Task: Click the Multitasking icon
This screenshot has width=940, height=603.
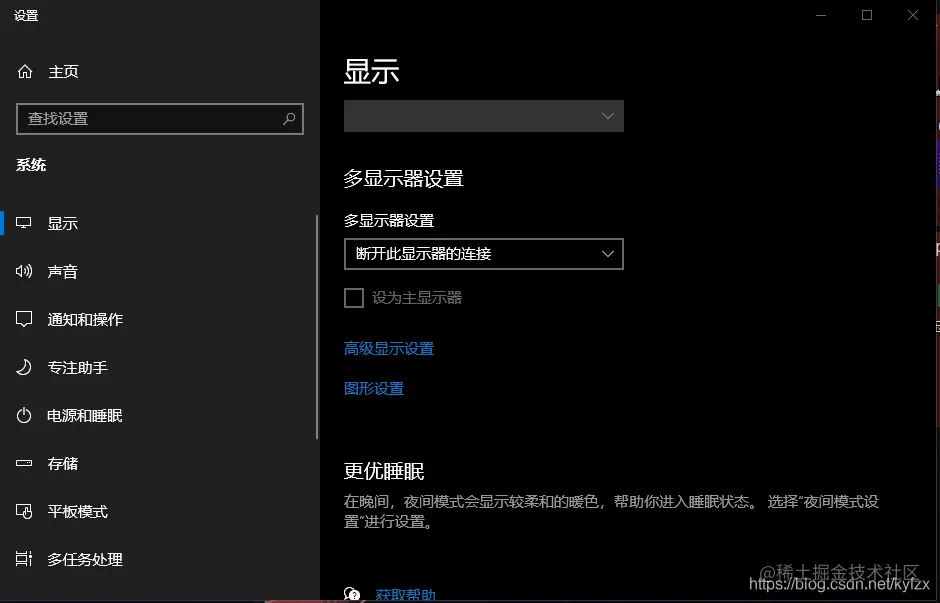Action: pos(24,559)
